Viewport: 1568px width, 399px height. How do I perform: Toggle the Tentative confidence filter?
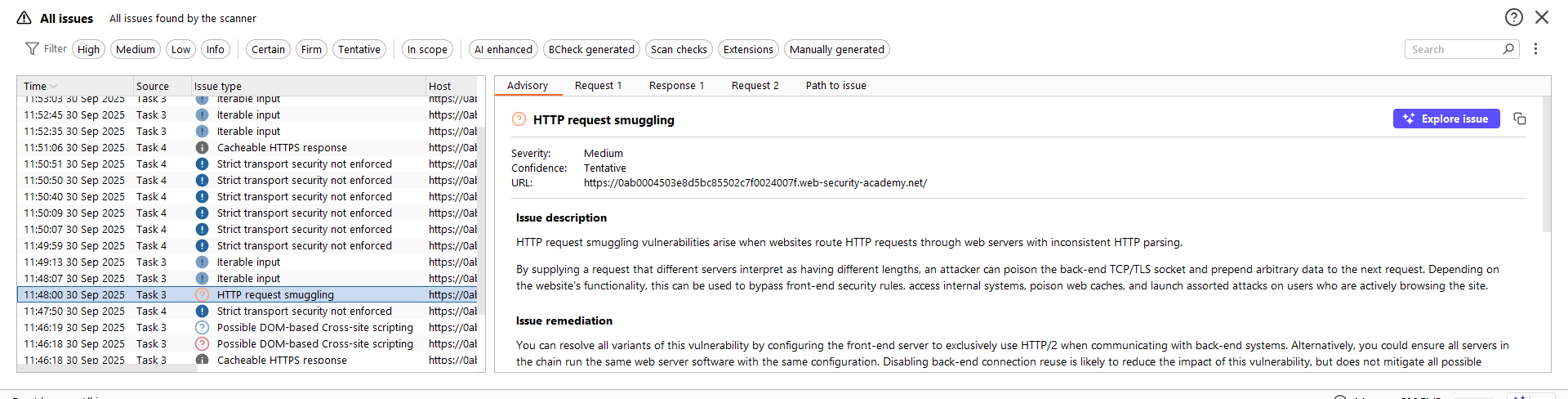[x=359, y=50]
